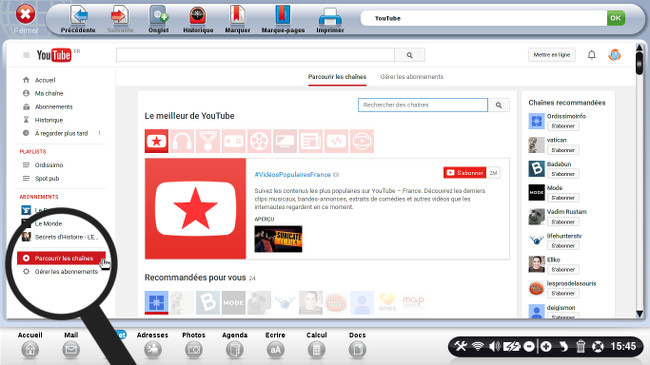The image size is (650, 365).
Task: Open the Mail dock icon
Action: (x=71, y=350)
